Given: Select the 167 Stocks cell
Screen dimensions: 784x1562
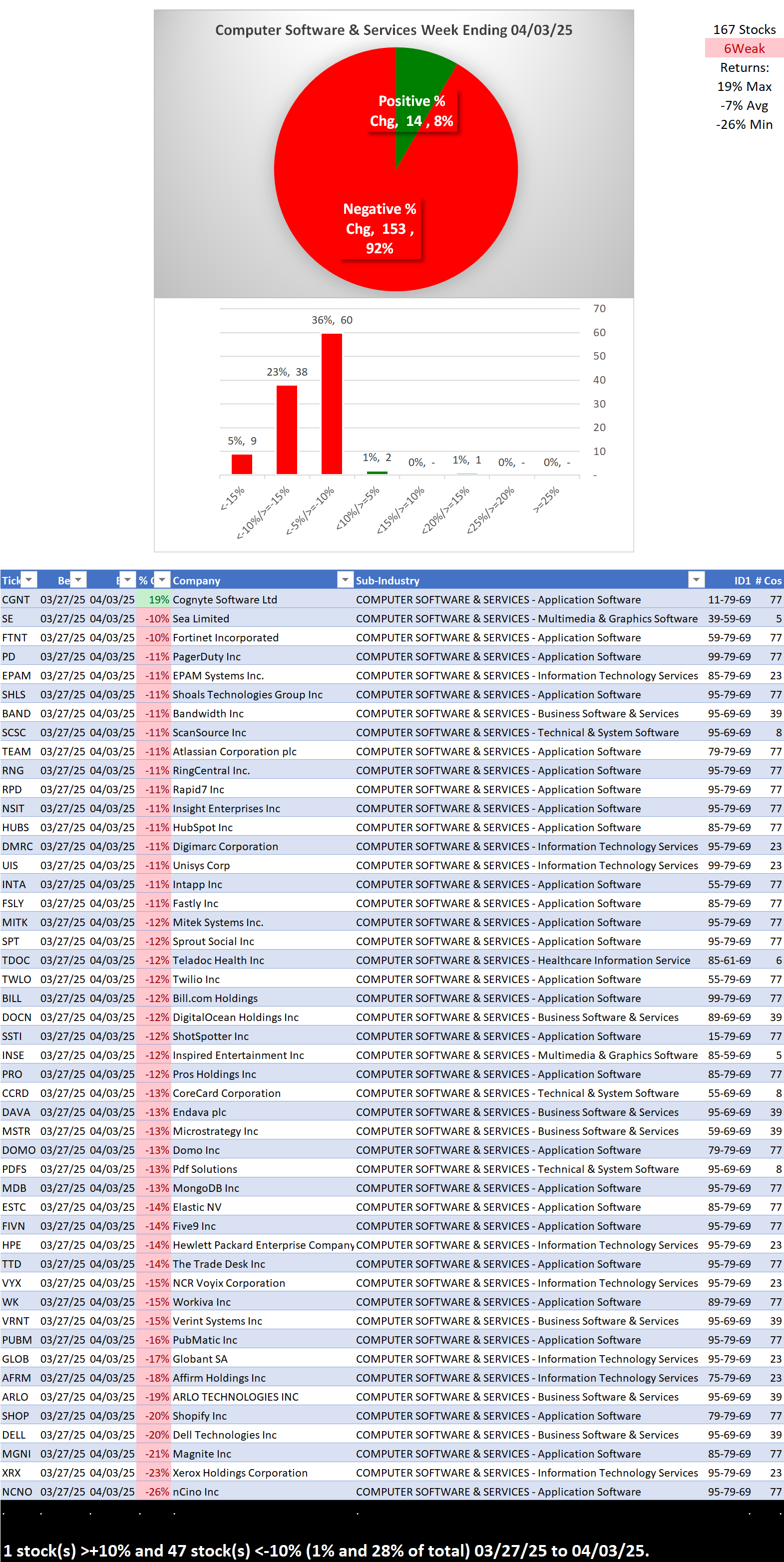Looking at the screenshot, I should (744, 29).
